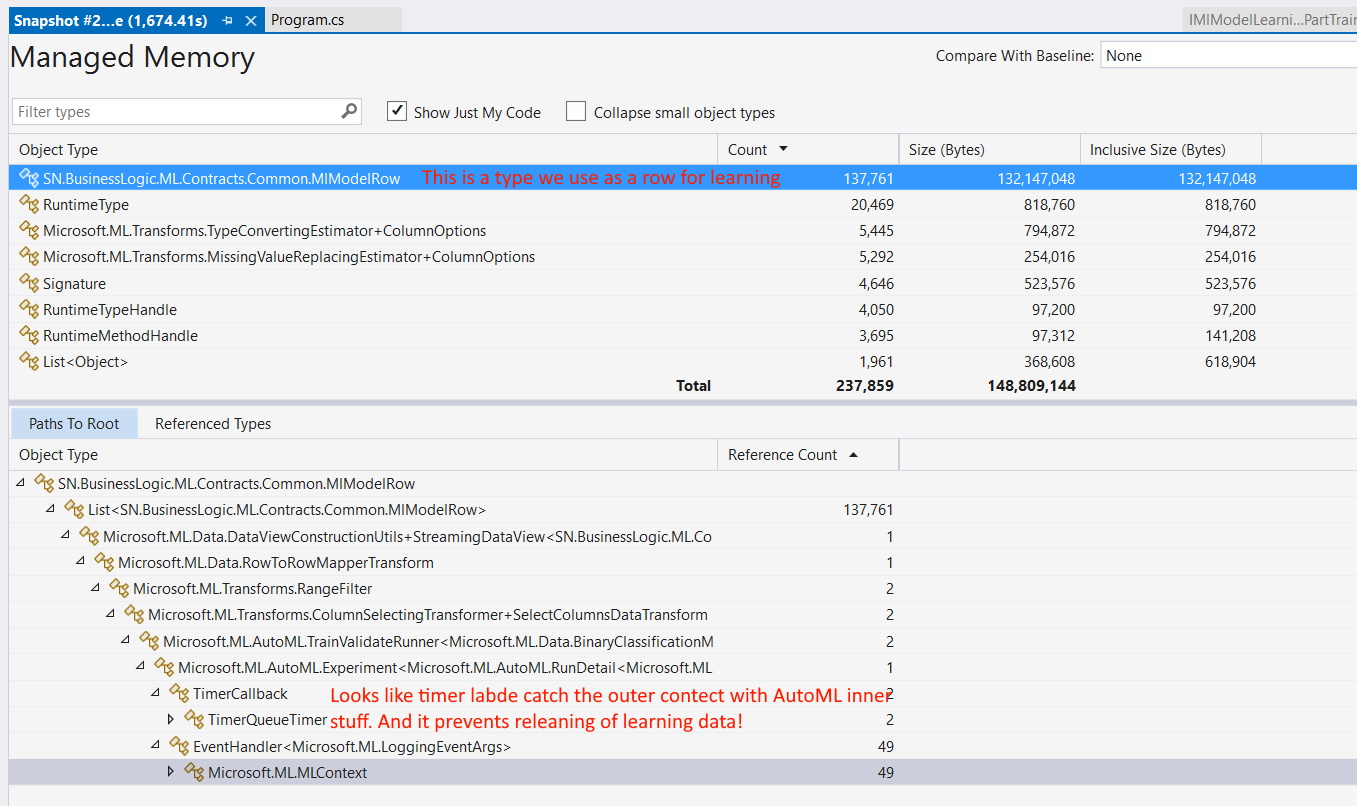Screen dimensions: 1357x806
Task: Click the 132,147,048 Size (Bytes) cell
Action: (1036, 179)
